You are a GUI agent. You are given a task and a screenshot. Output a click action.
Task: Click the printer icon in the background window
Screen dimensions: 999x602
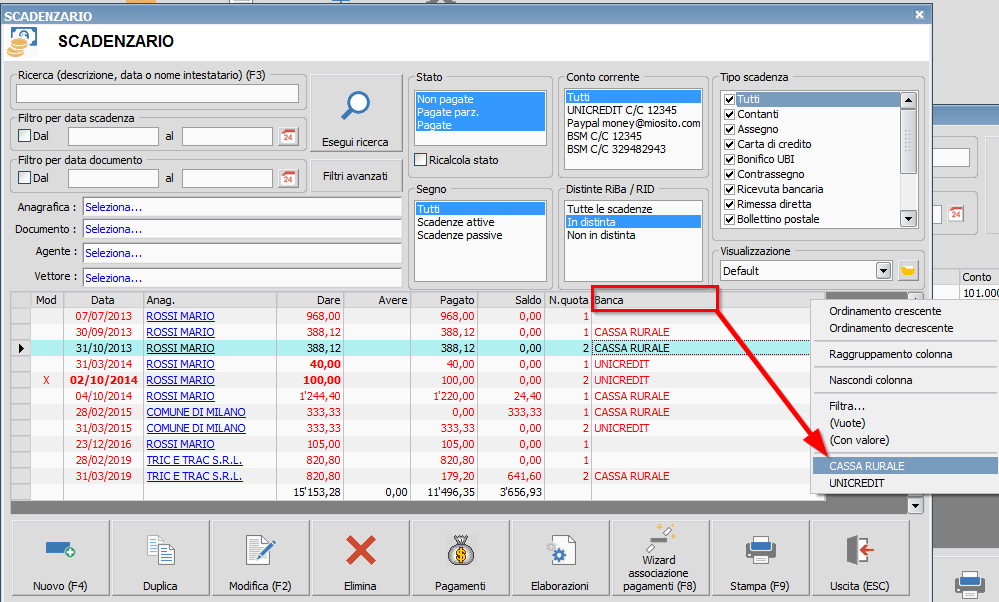[970, 584]
